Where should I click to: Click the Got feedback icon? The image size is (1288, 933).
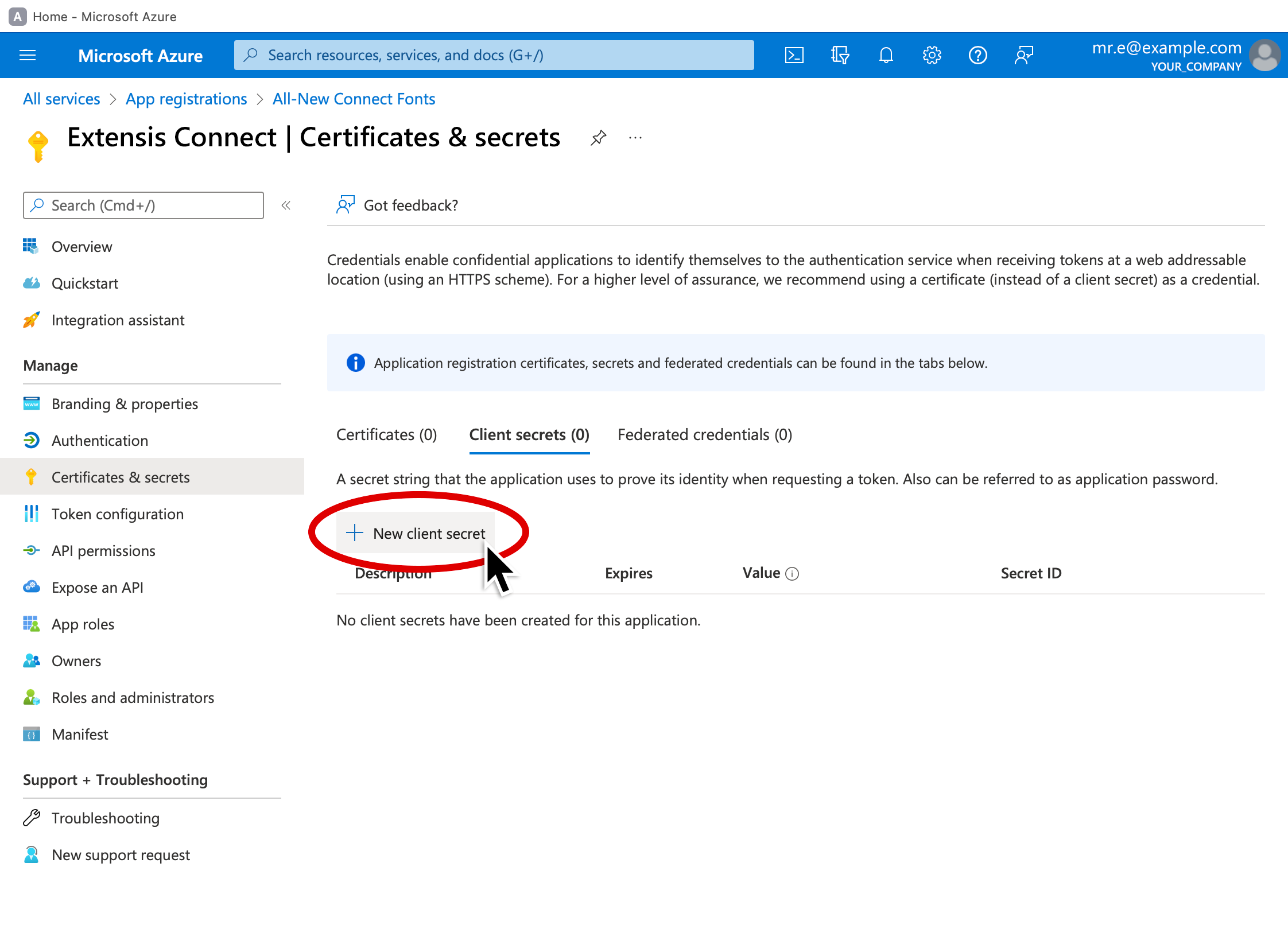(x=345, y=205)
